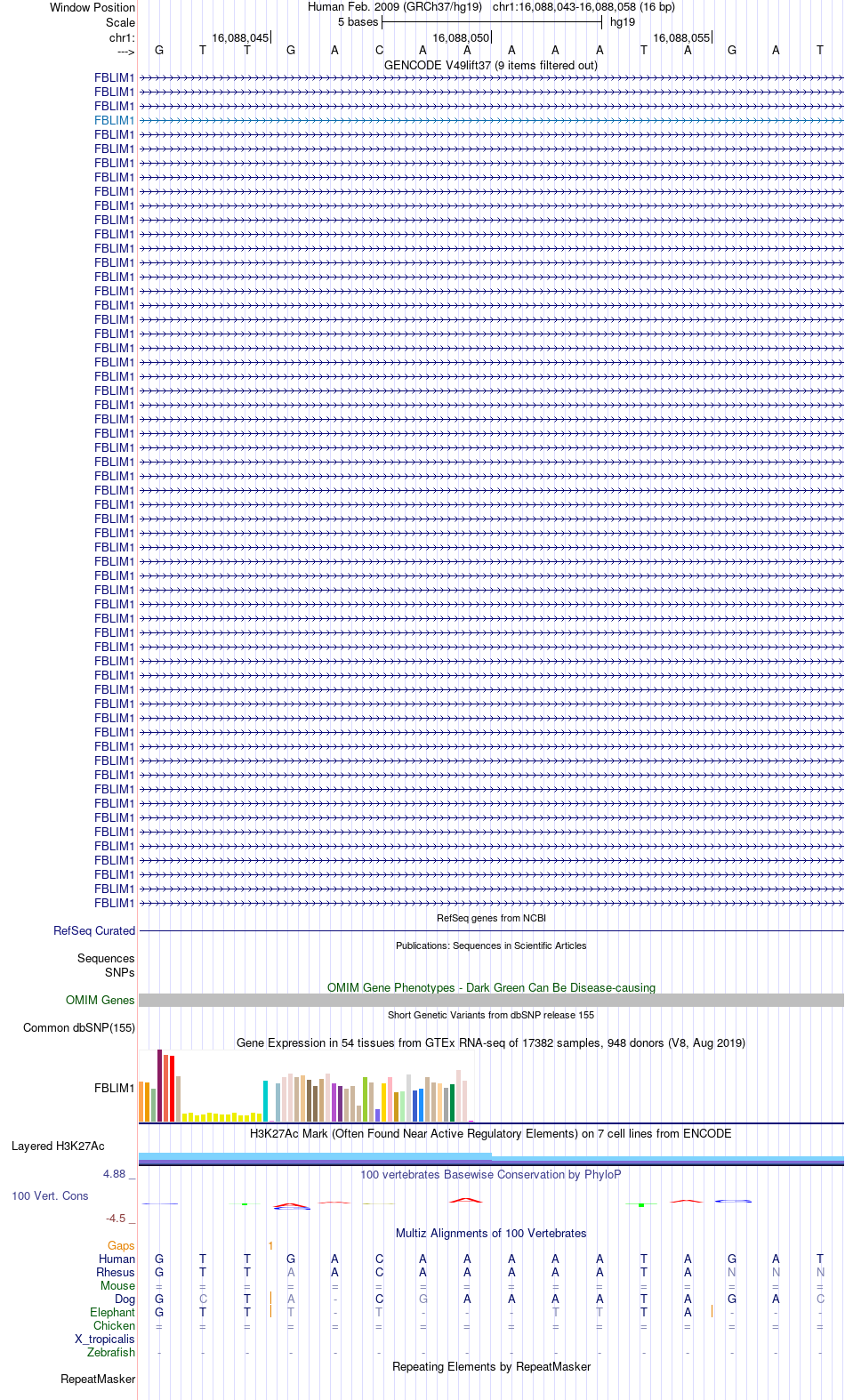Click the Human Feb. 2009 (GRCh37/hg19) title
The image size is (845, 1400).
point(395,6)
